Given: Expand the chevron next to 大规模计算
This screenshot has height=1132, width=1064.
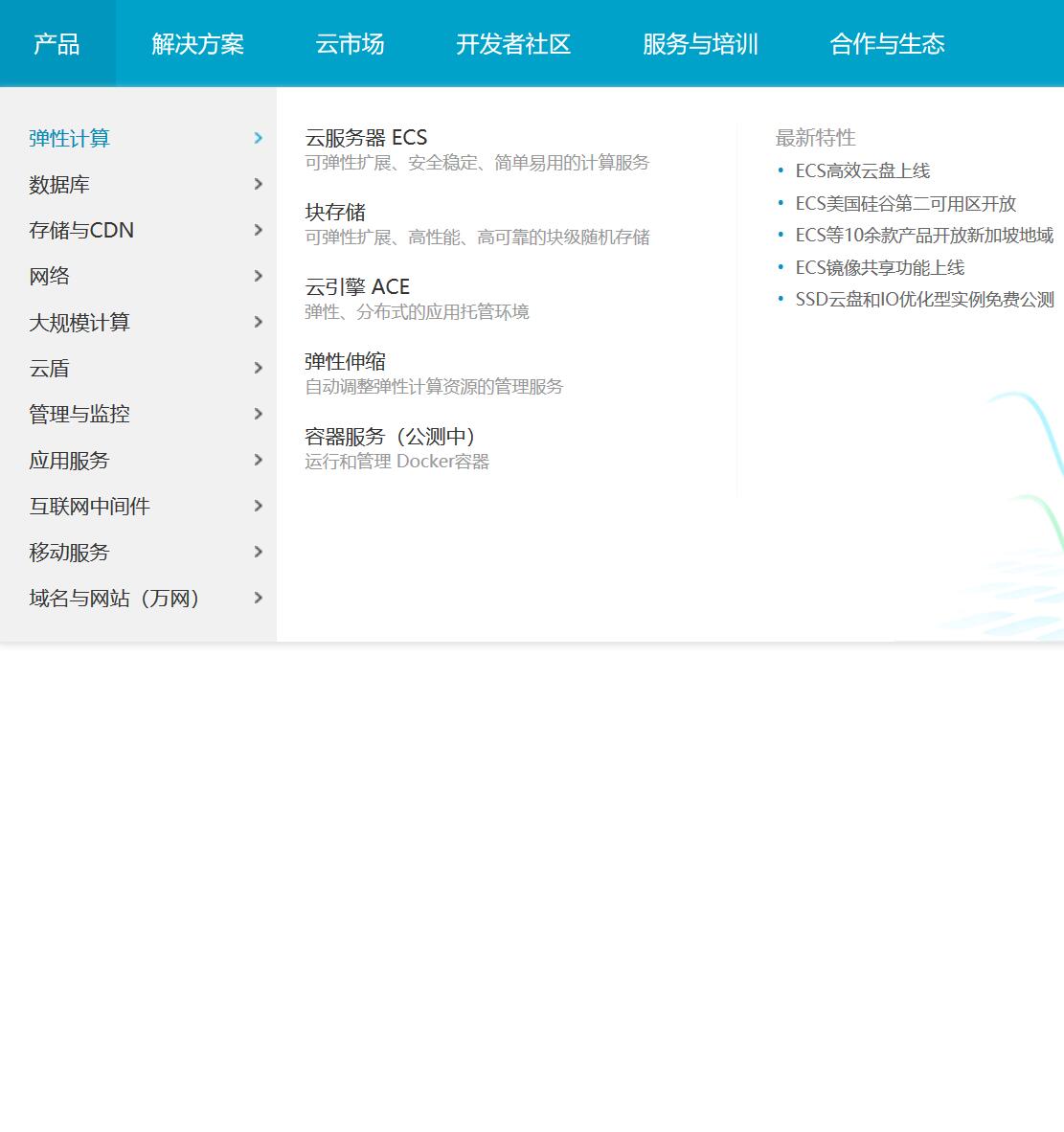Looking at the screenshot, I should pos(259,322).
